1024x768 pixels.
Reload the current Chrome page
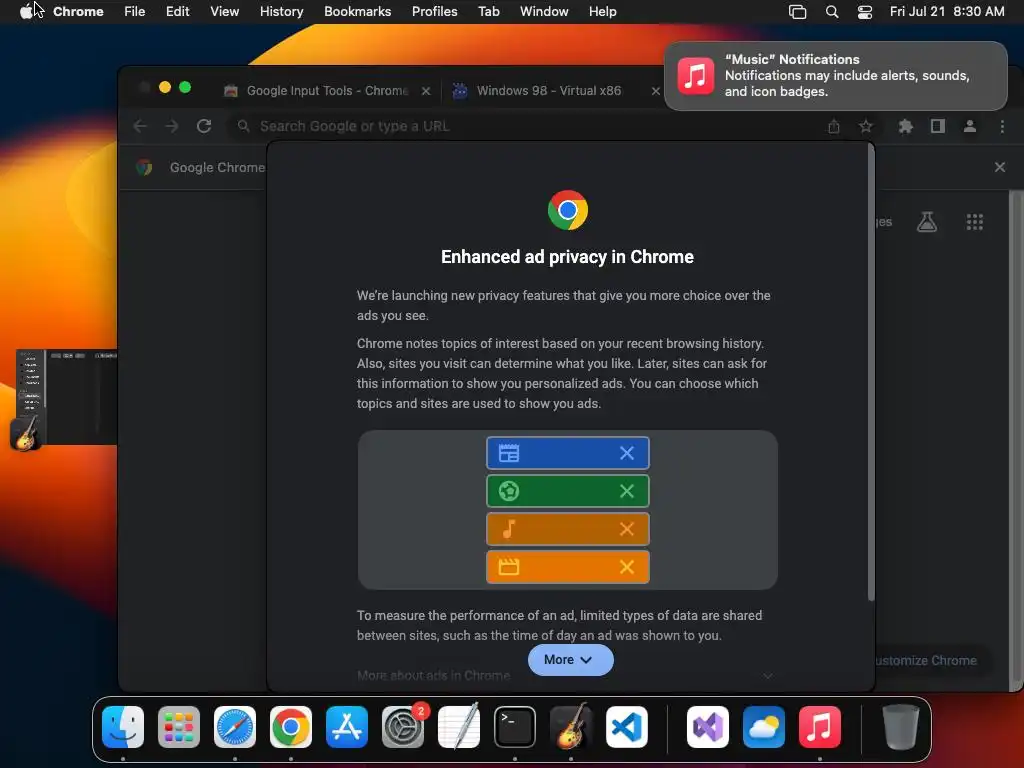[x=204, y=126]
